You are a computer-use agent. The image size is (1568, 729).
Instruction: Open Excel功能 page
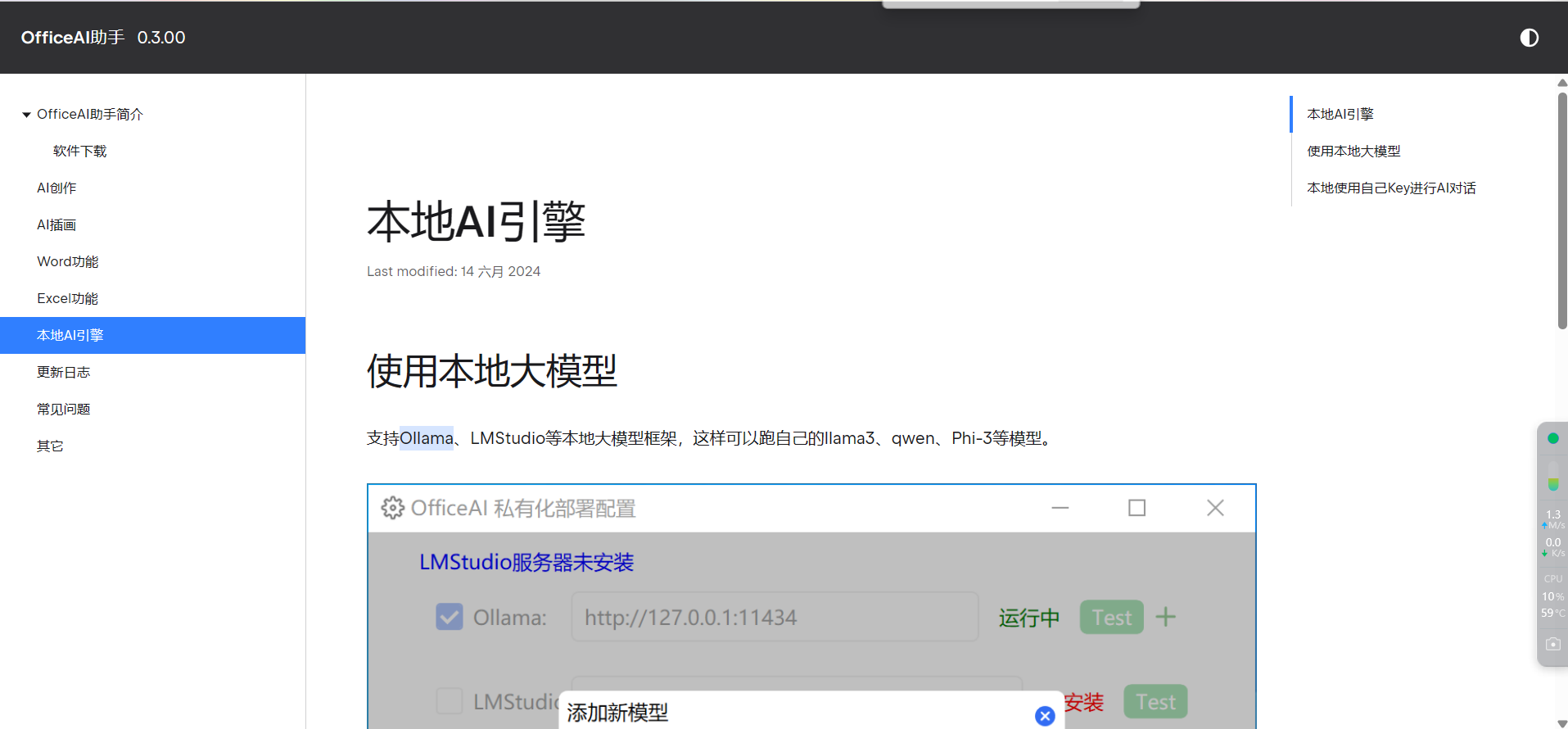[68, 298]
